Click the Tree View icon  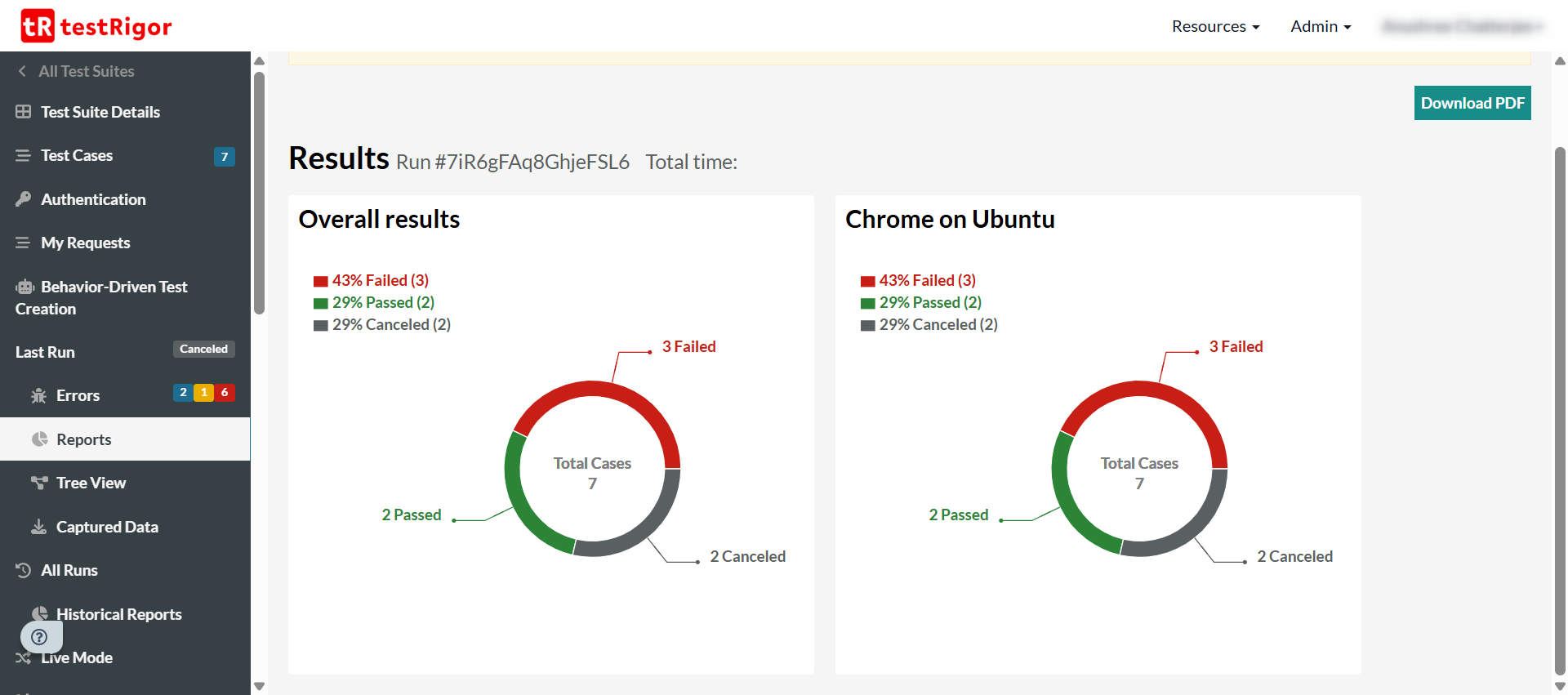[x=38, y=483]
